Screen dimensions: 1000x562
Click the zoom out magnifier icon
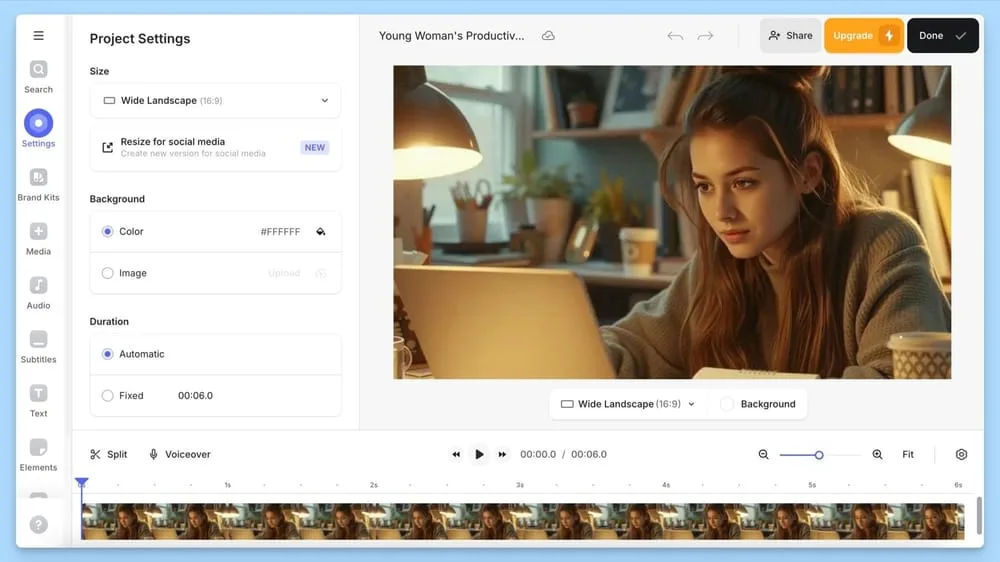click(763, 454)
